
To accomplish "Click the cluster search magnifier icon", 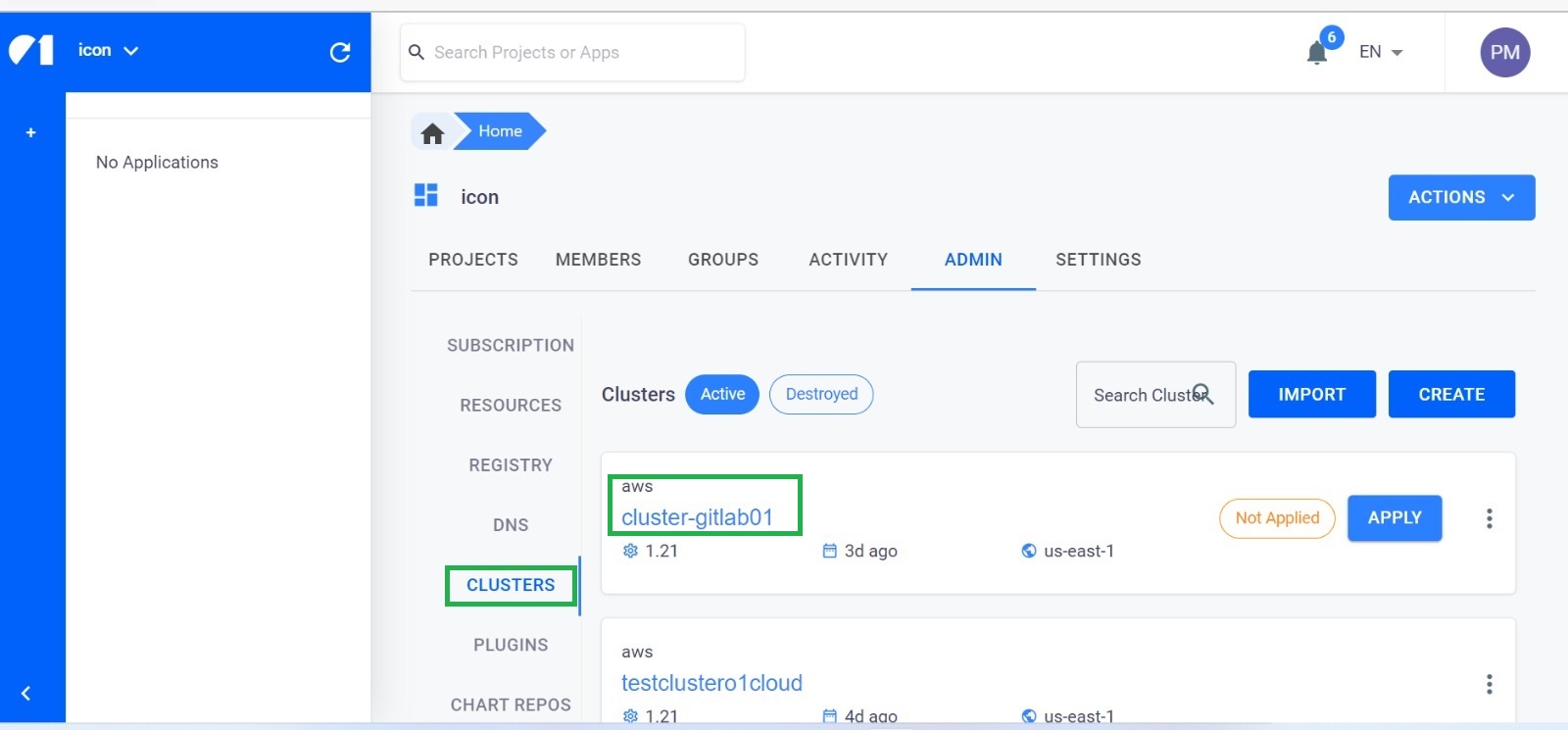I will point(1203,394).
